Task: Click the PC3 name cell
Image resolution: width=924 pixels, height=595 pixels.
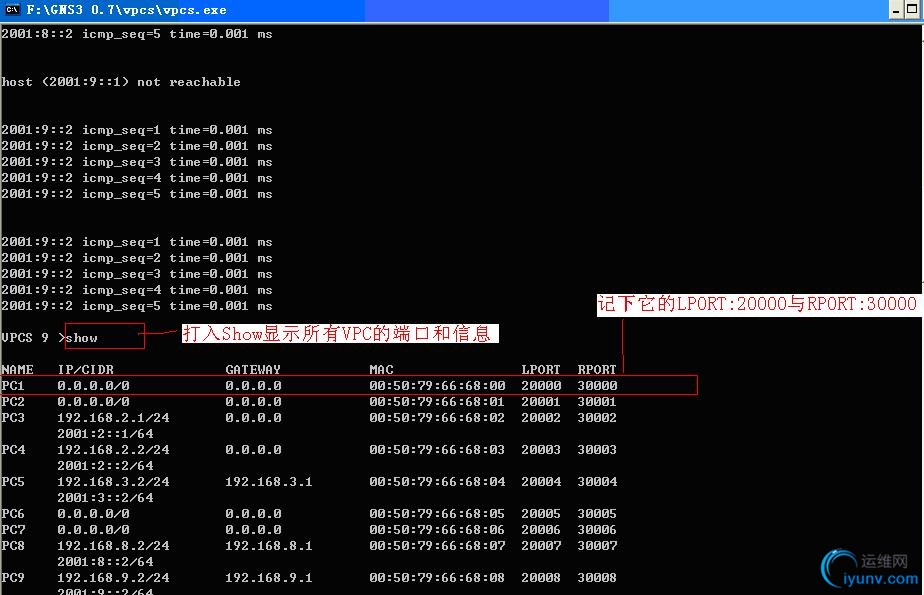Action: pyautogui.click(x=13, y=417)
